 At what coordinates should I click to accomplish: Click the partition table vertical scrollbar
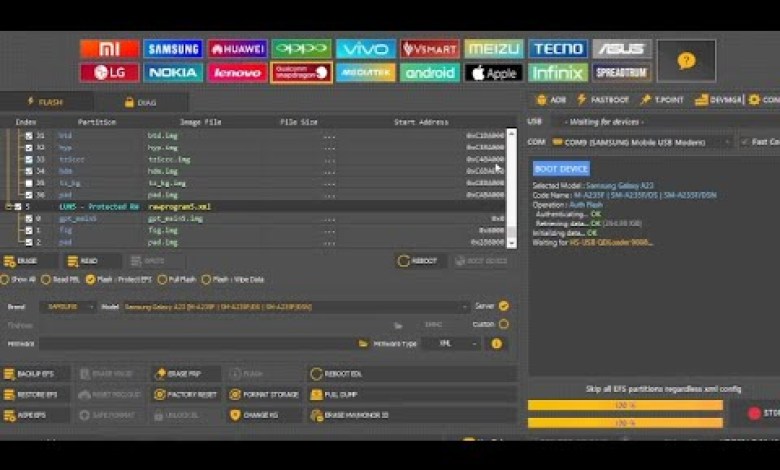tap(511, 188)
